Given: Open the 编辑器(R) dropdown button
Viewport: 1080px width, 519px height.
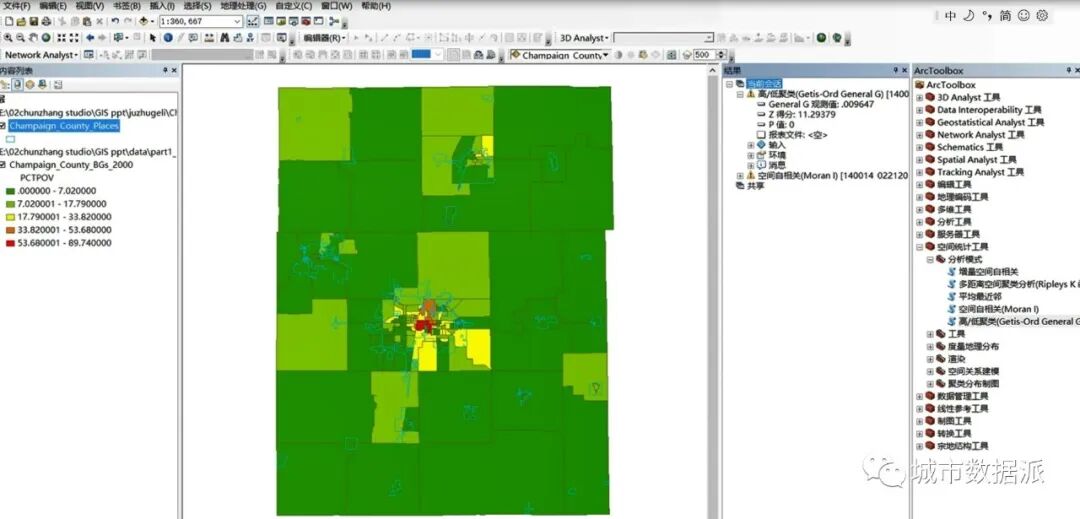Looking at the screenshot, I should (x=324, y=38).
